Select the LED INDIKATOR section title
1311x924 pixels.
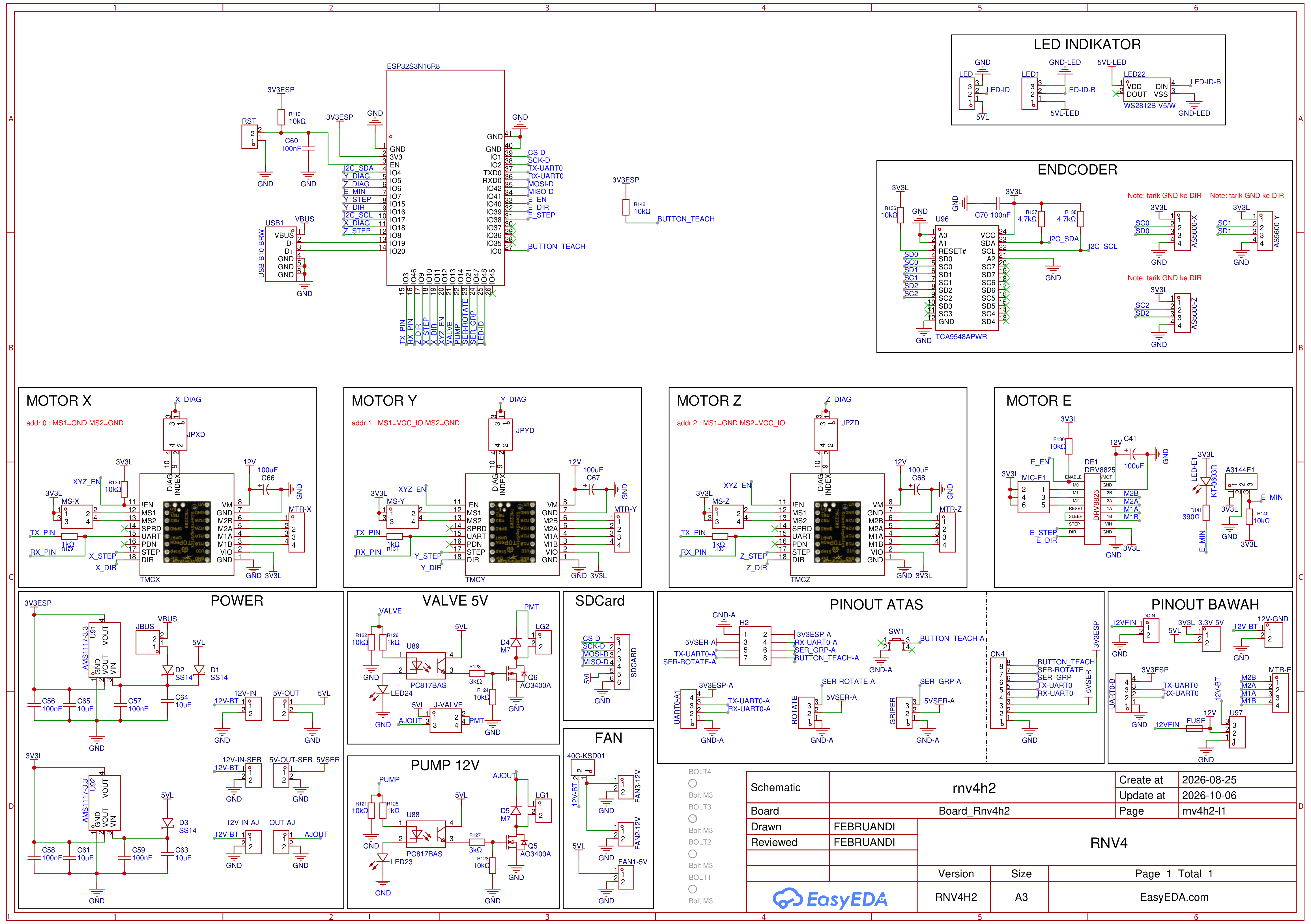pyautogui.click(x=1087, y=44)
